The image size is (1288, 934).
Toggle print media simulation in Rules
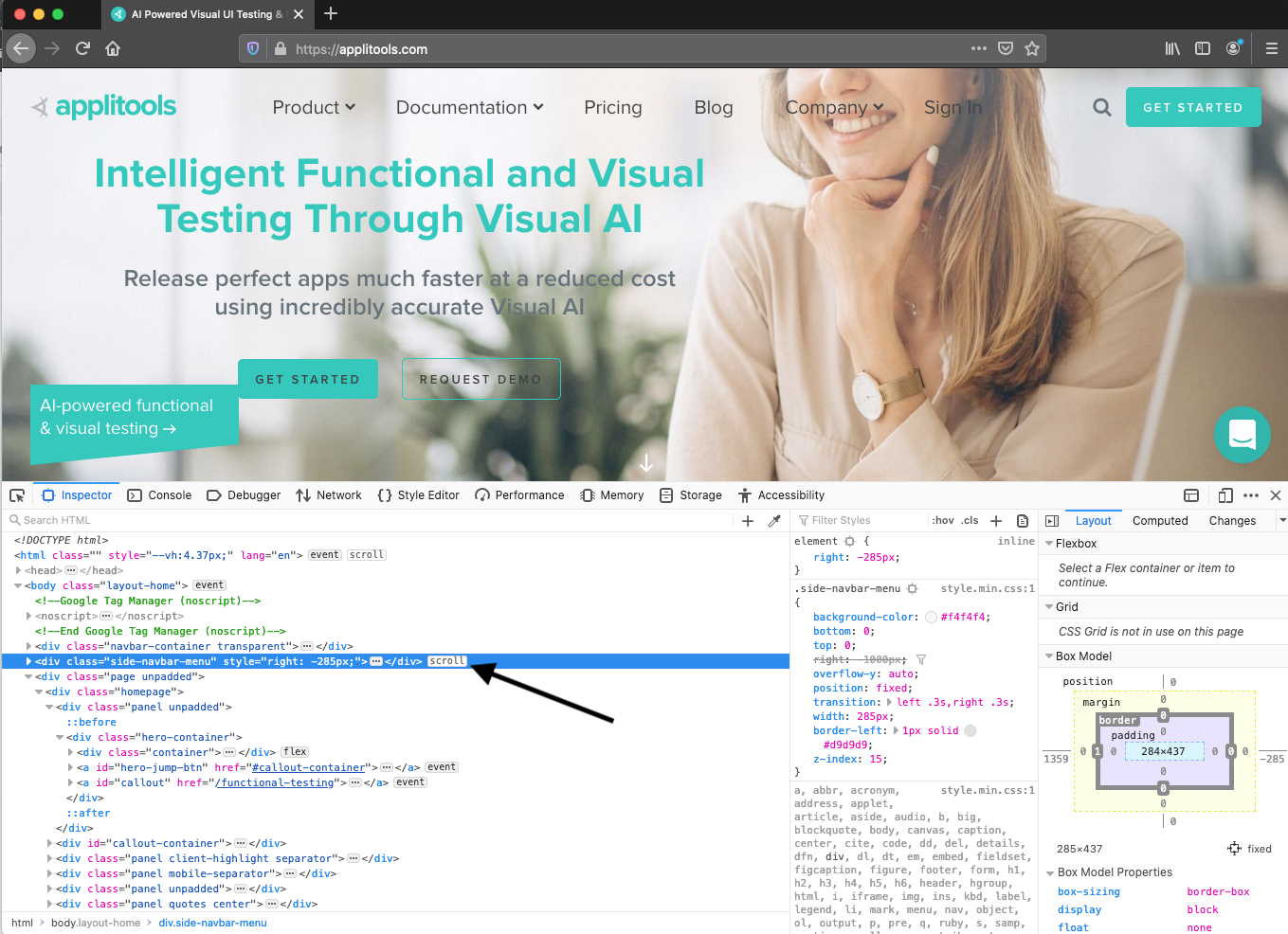click(x=1023, y=521)
